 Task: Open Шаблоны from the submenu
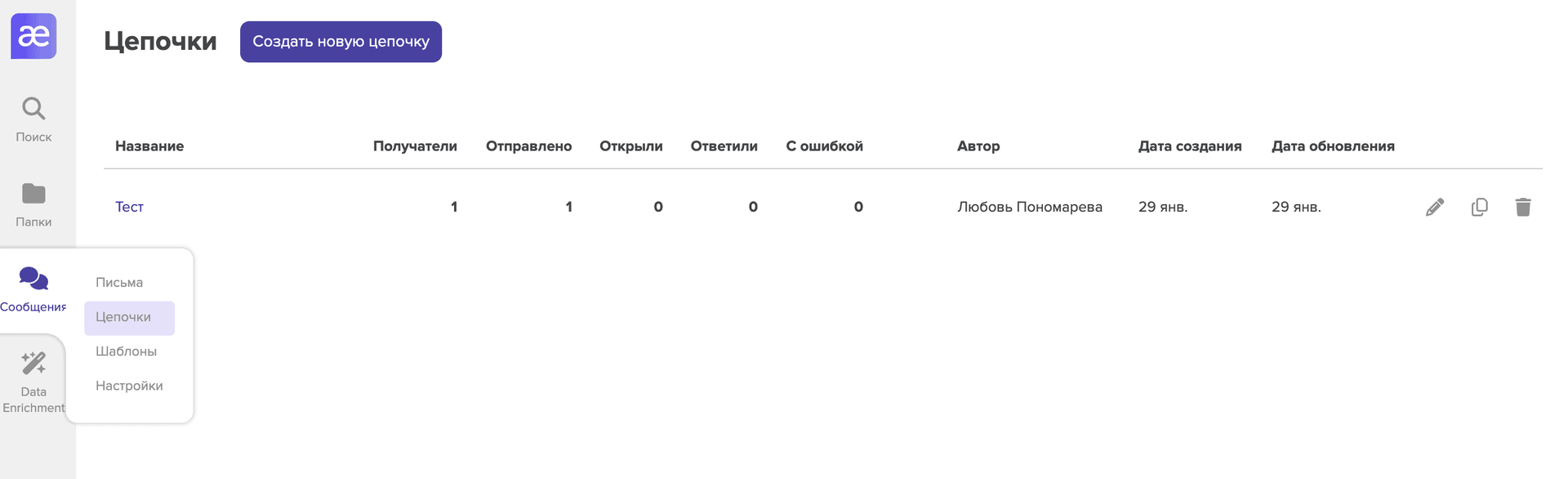(x=126, y=351)
